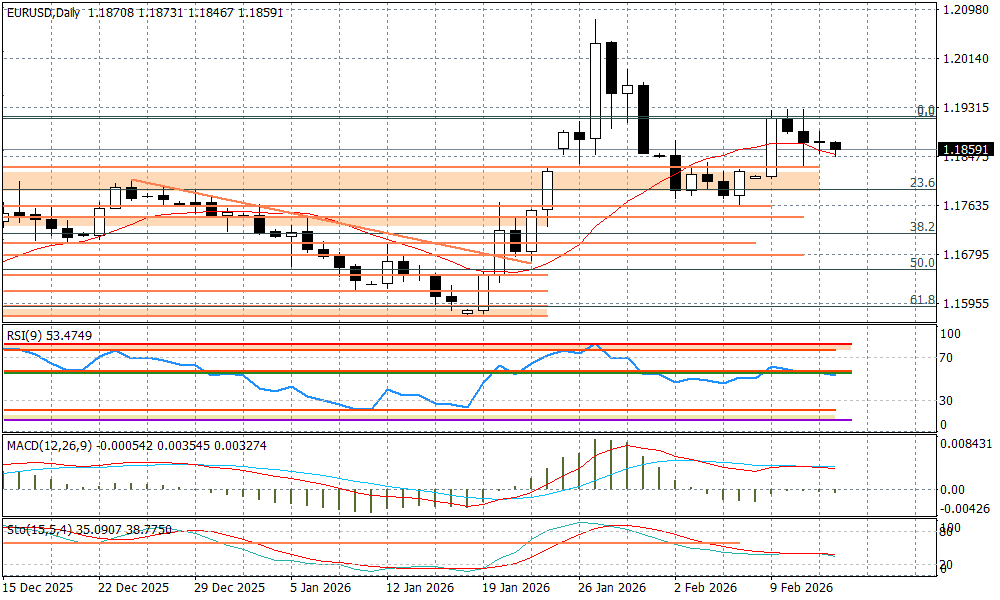Select the 0.0 Fibonacci level label
Screen dimensions: 1000x600
click(x=926, y=110)
